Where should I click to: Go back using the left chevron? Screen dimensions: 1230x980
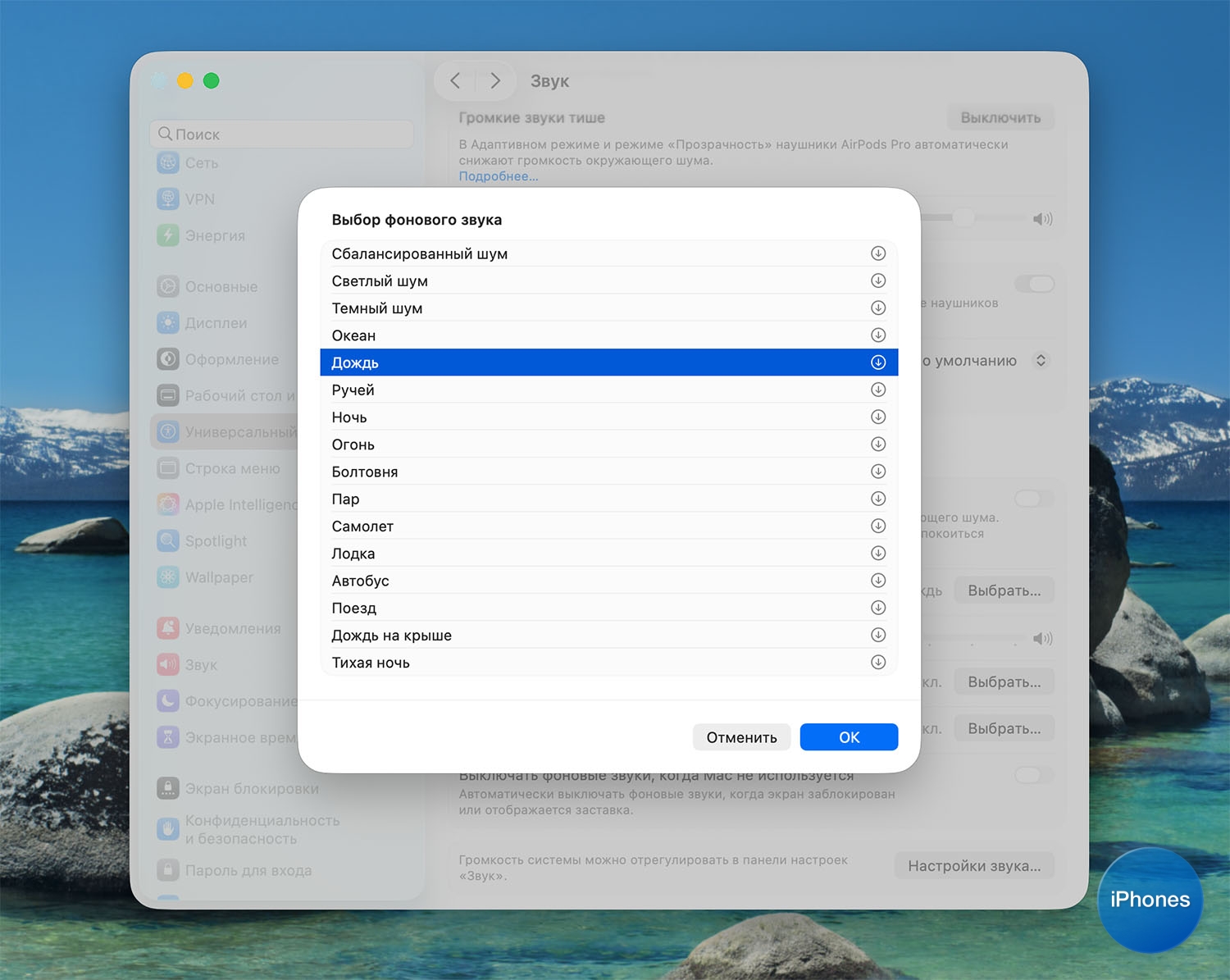click(x=455, y=80)
